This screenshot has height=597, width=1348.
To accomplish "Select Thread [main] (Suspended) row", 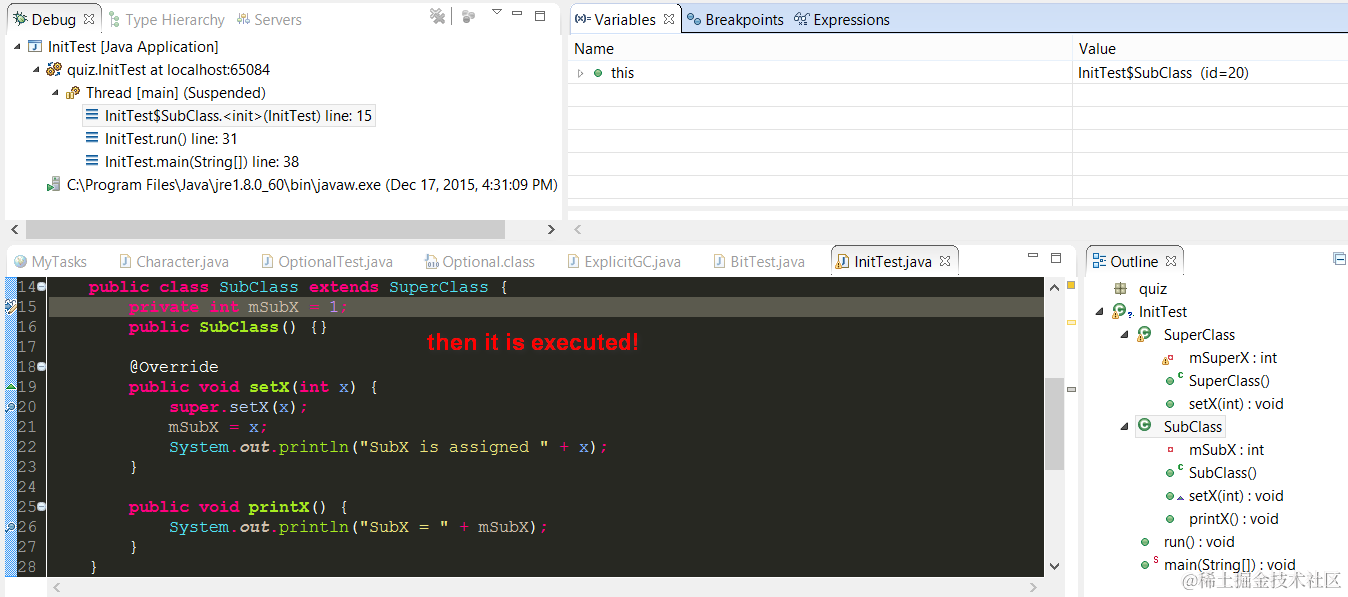I will click(x=166, y=93).
